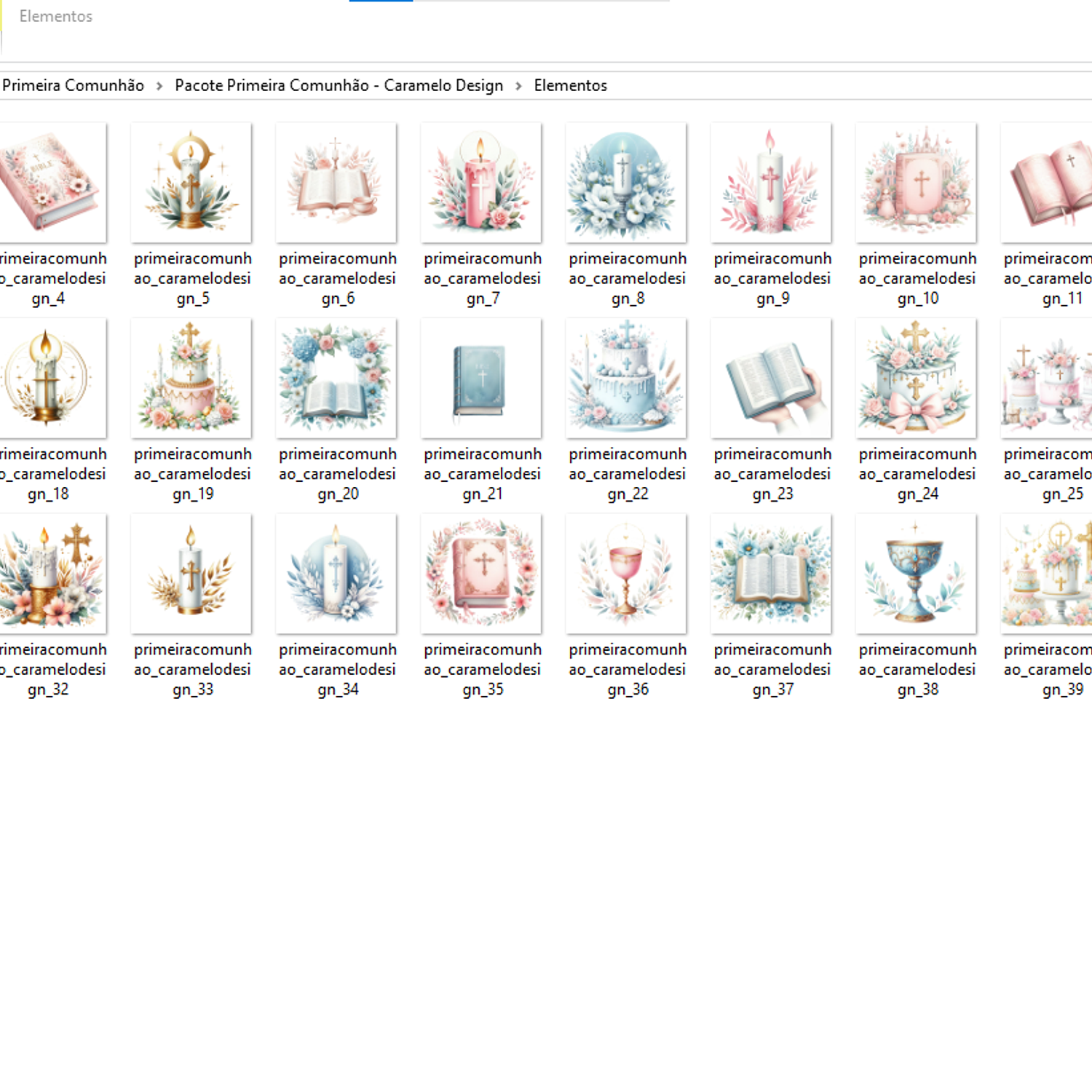Click the Elementos breadcrumb segment
Image resolution: width=1092 pixels, height=1092 pixels.
click(x=570, y=86)
